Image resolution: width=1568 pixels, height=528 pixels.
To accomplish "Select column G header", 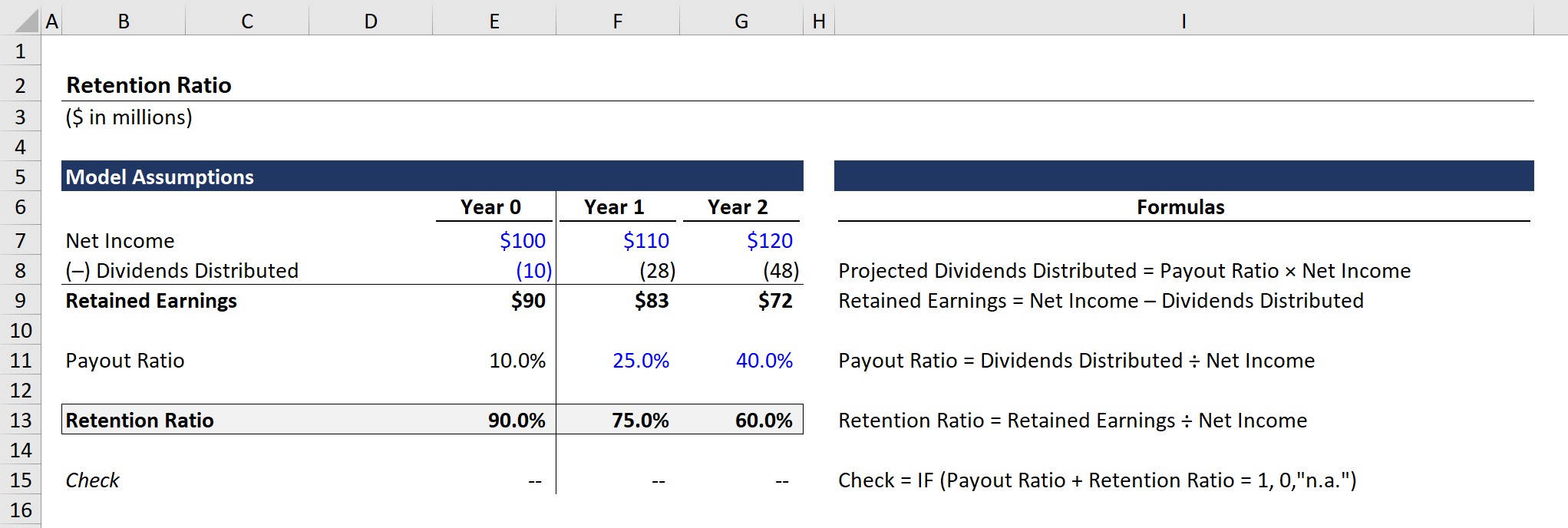I will [x=741, y=21].
